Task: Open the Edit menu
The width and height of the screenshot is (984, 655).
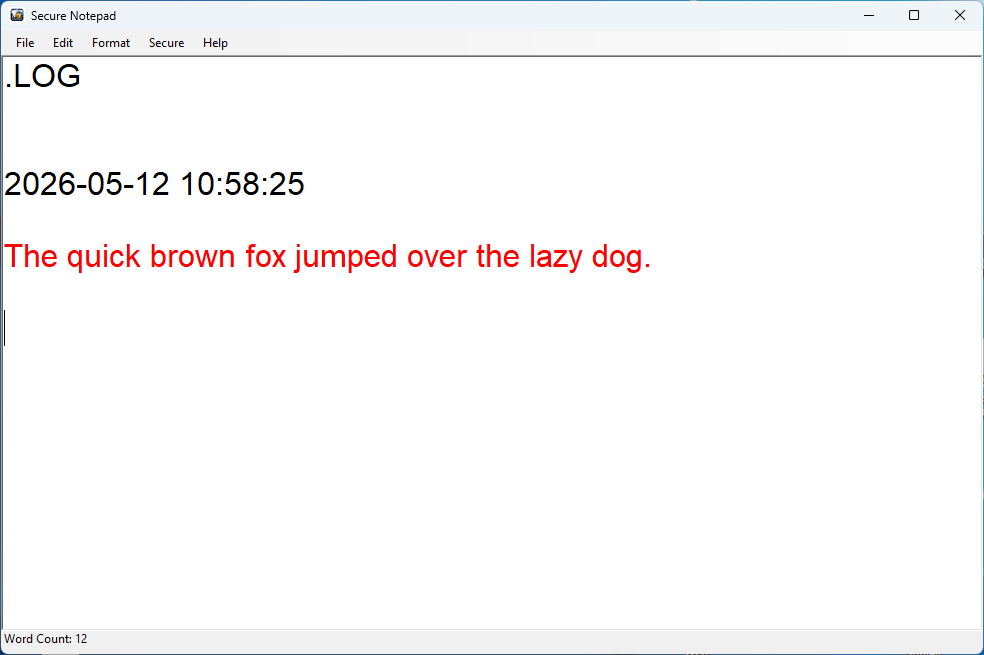Action: point(63,43)
